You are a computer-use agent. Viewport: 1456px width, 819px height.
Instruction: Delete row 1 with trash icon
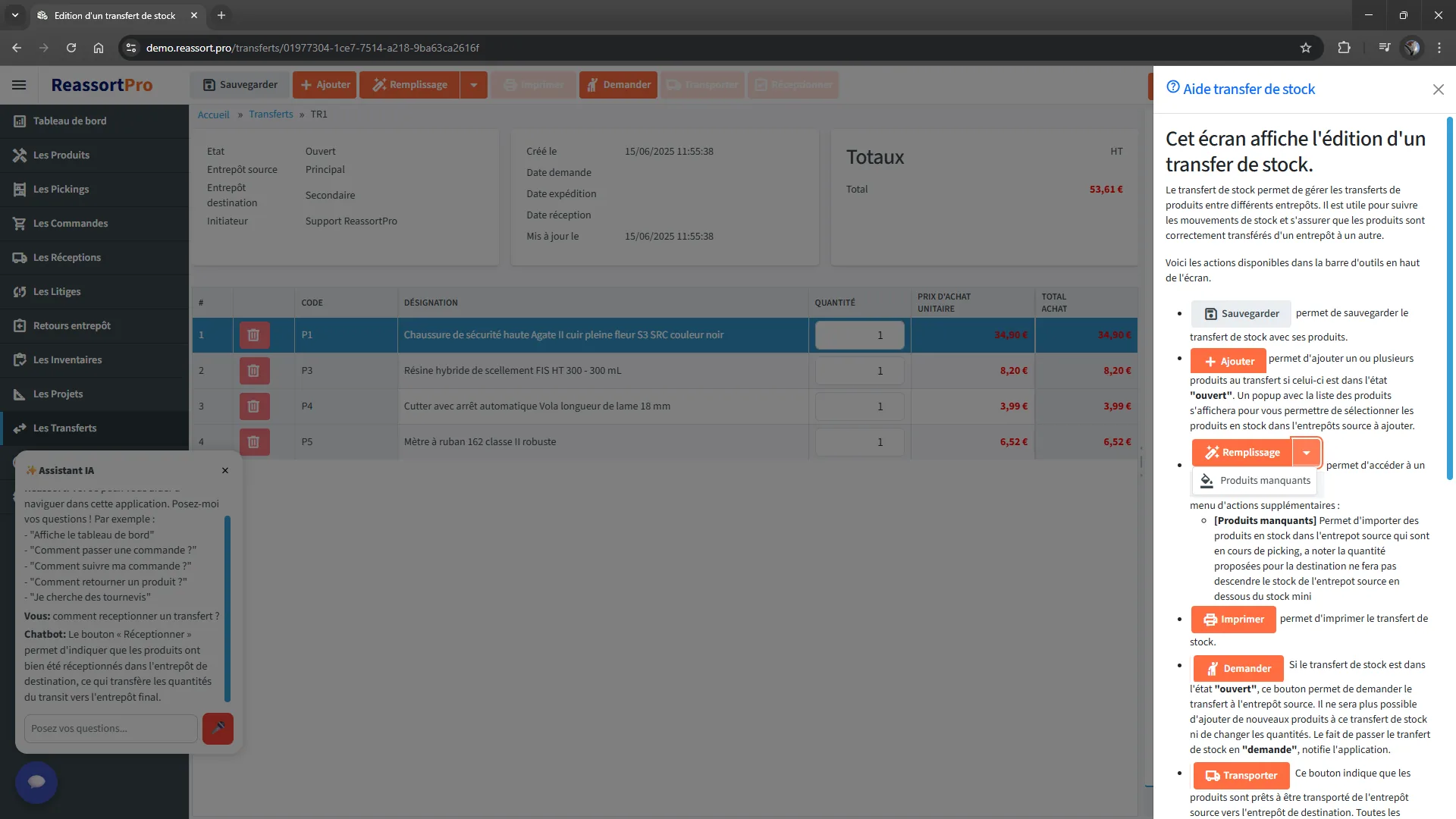click(x=254, y=334)
